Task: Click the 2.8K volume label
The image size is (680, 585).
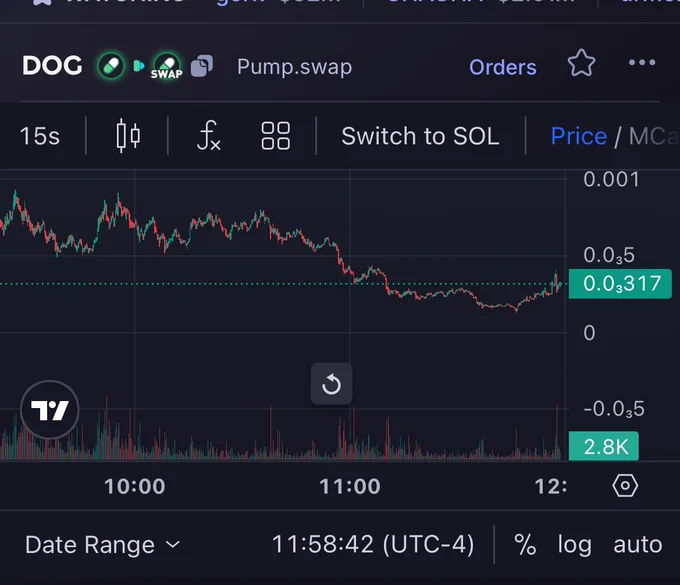Action: [603, 446]
